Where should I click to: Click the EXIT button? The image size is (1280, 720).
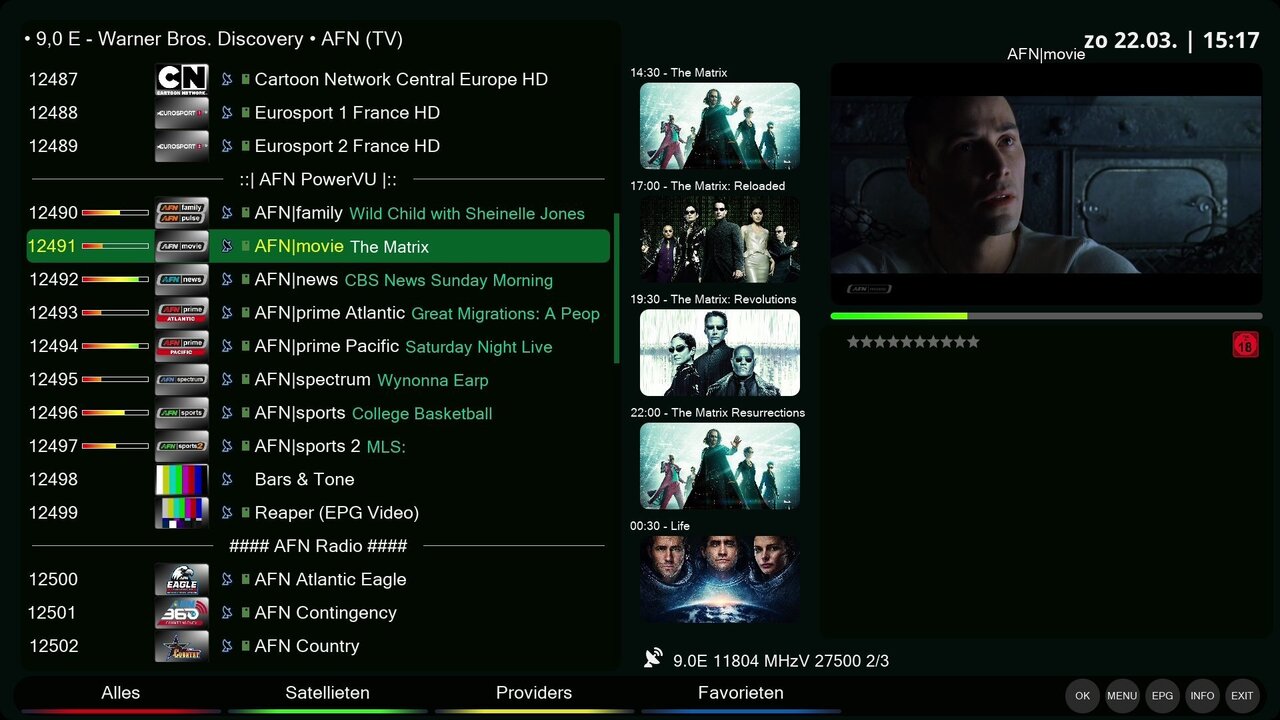click(1242, 696)
